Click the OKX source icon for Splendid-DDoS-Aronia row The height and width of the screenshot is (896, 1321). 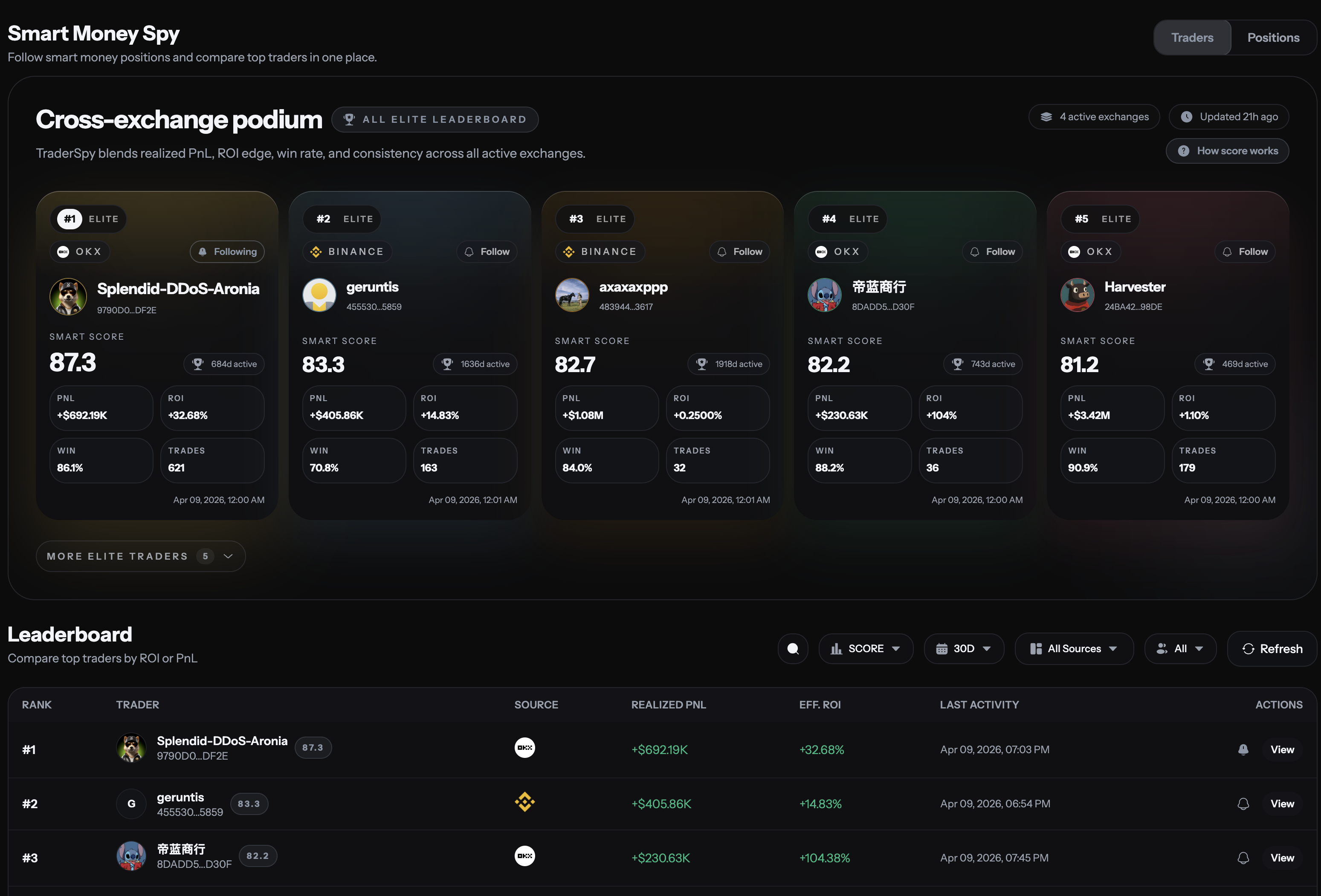point(524,748)
